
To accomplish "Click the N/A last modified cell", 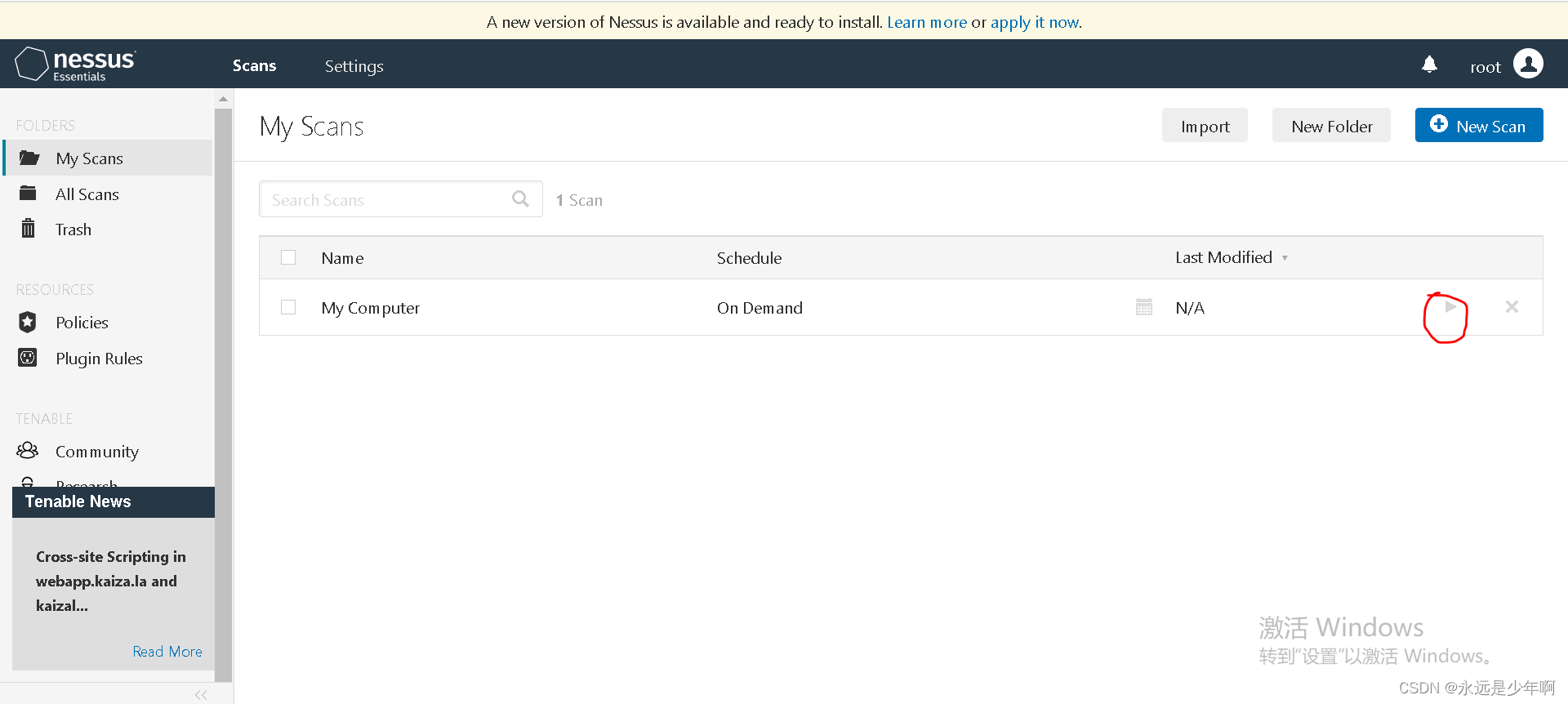I will tap(1190, 308).
